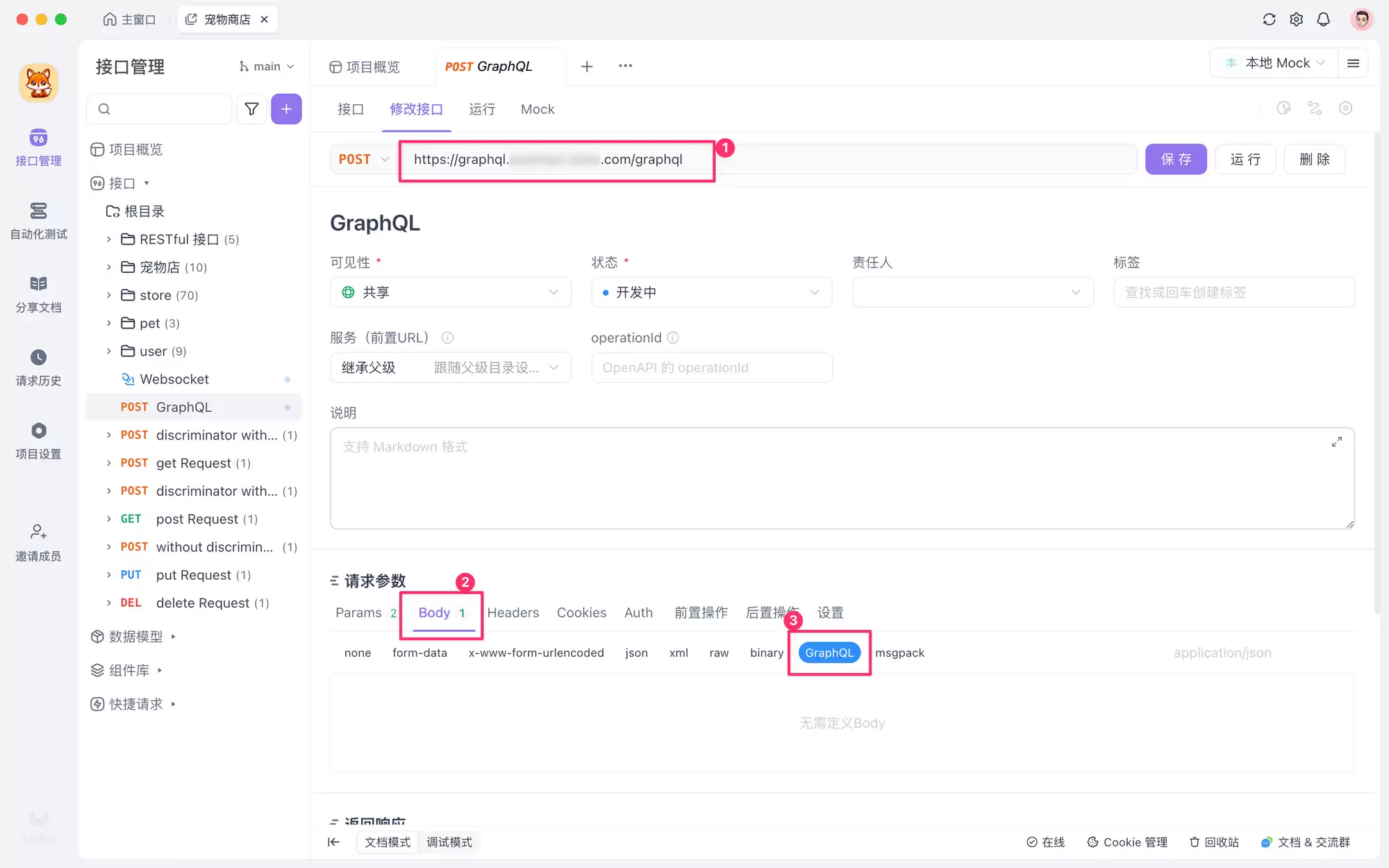Open the Headers request tab
The width and height of the screenshot is (1389, 868).
coord(513,612)
